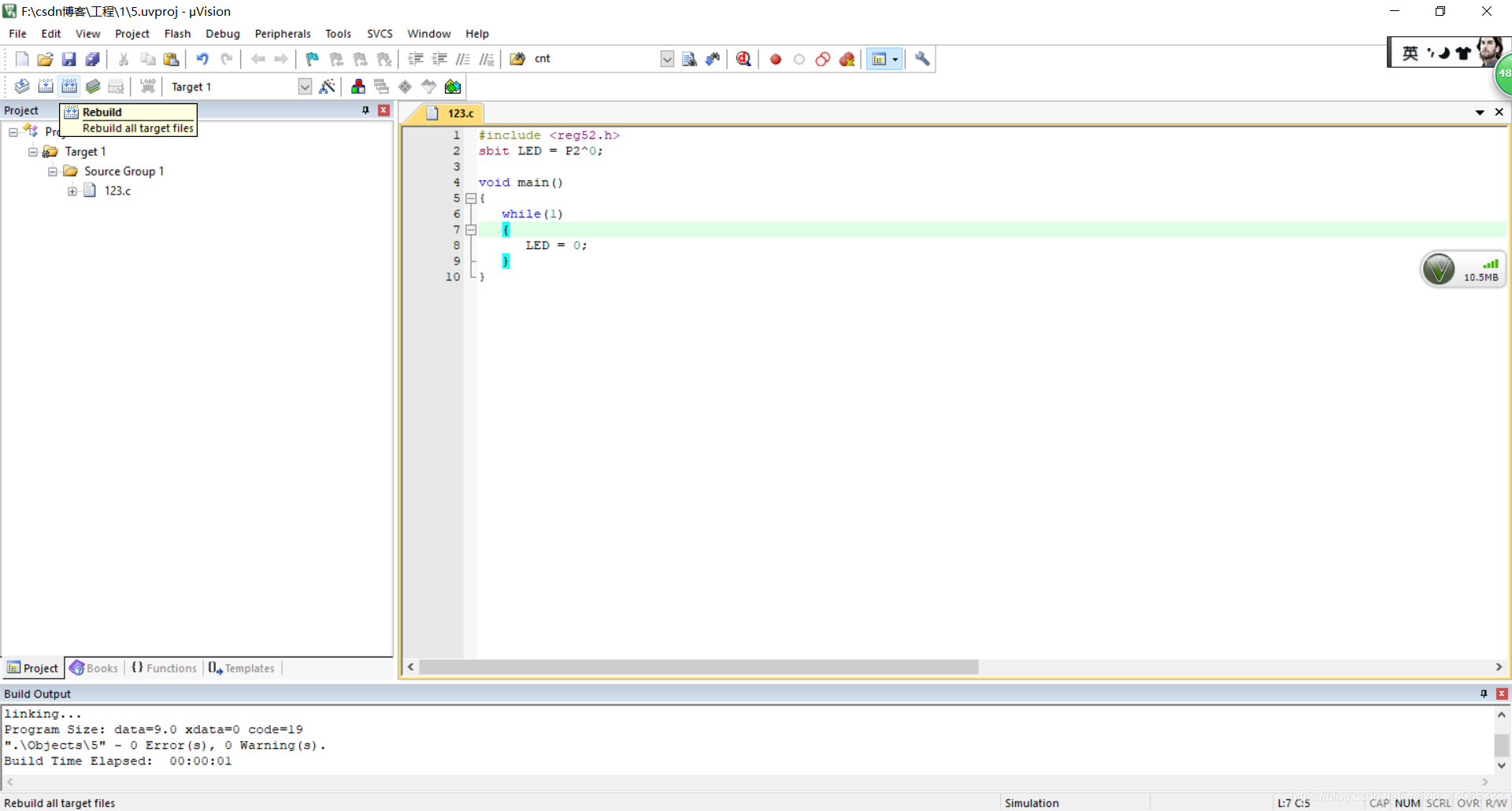This screenshot has width=1512, height=811.
Task: Download to flash with the LOAD icon
Action: [147, 87]
